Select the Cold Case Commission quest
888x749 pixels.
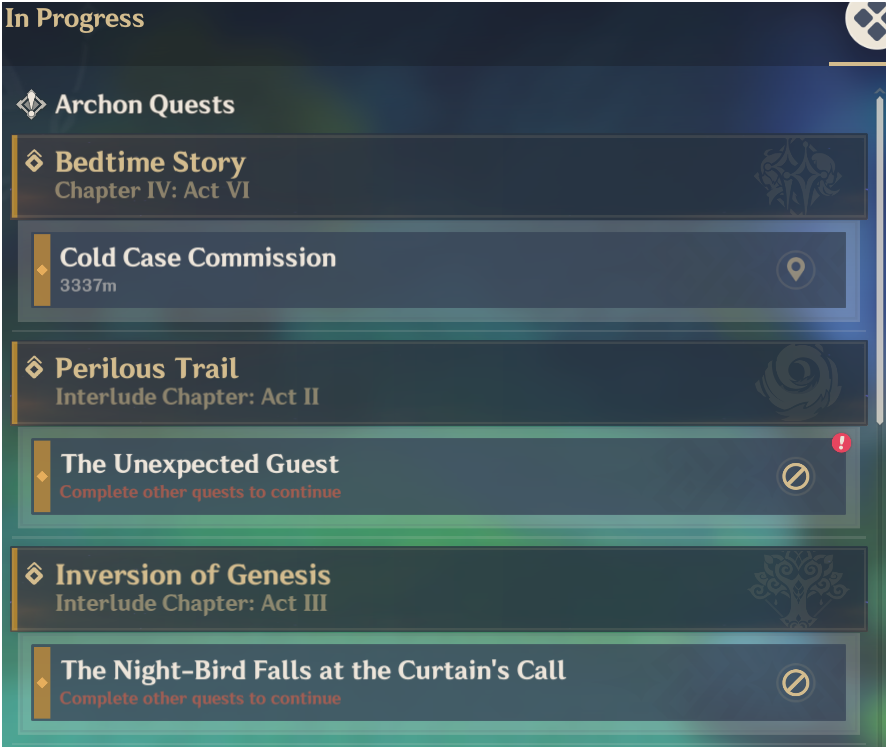tap(439, 270)
